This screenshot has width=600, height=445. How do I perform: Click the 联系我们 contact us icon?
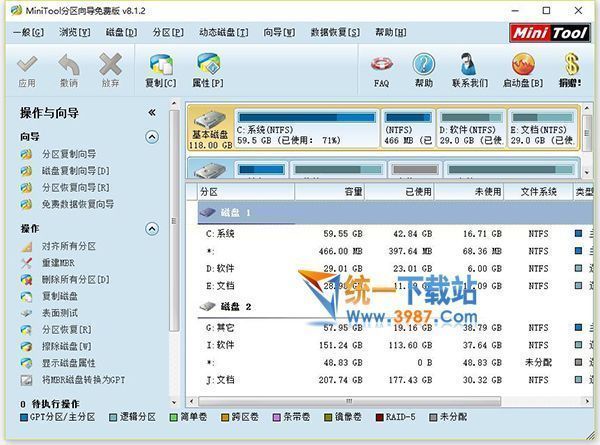pyautogui.click(x=469, y=65)
